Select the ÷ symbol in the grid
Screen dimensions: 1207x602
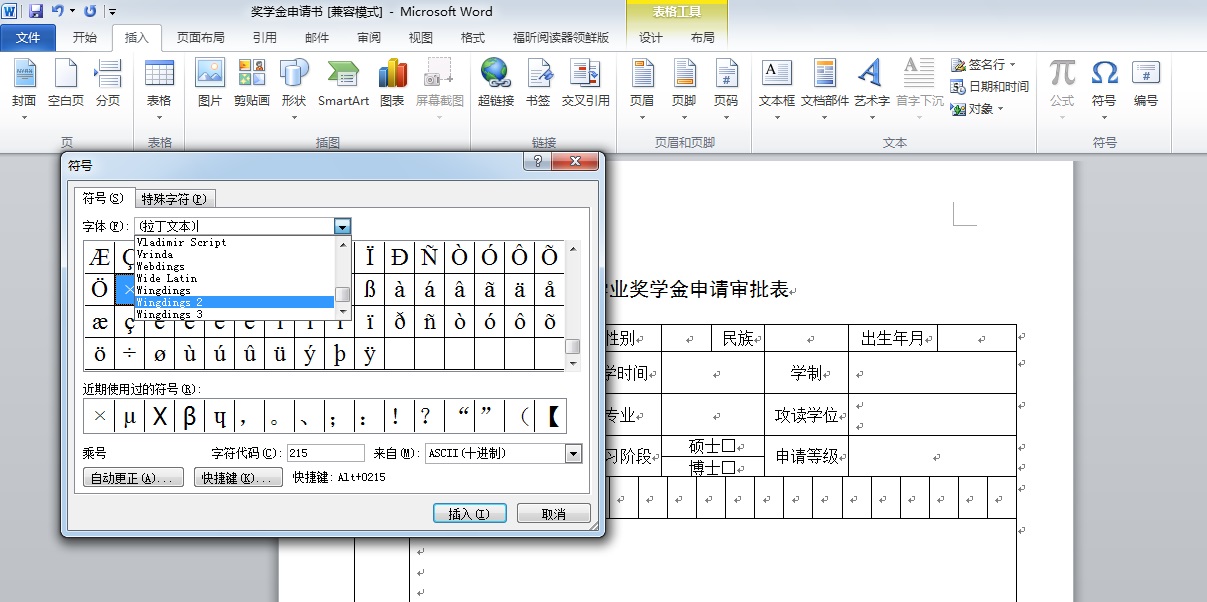pos(129,354)
